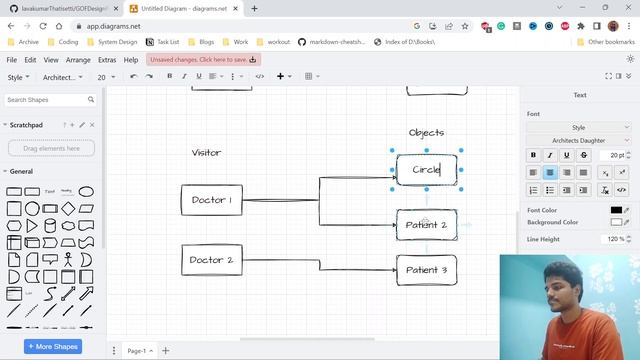This screenshot has width=640, height=360.
Task: Click the HTML code icon in toolbar
Action: [x=260, y=76]
